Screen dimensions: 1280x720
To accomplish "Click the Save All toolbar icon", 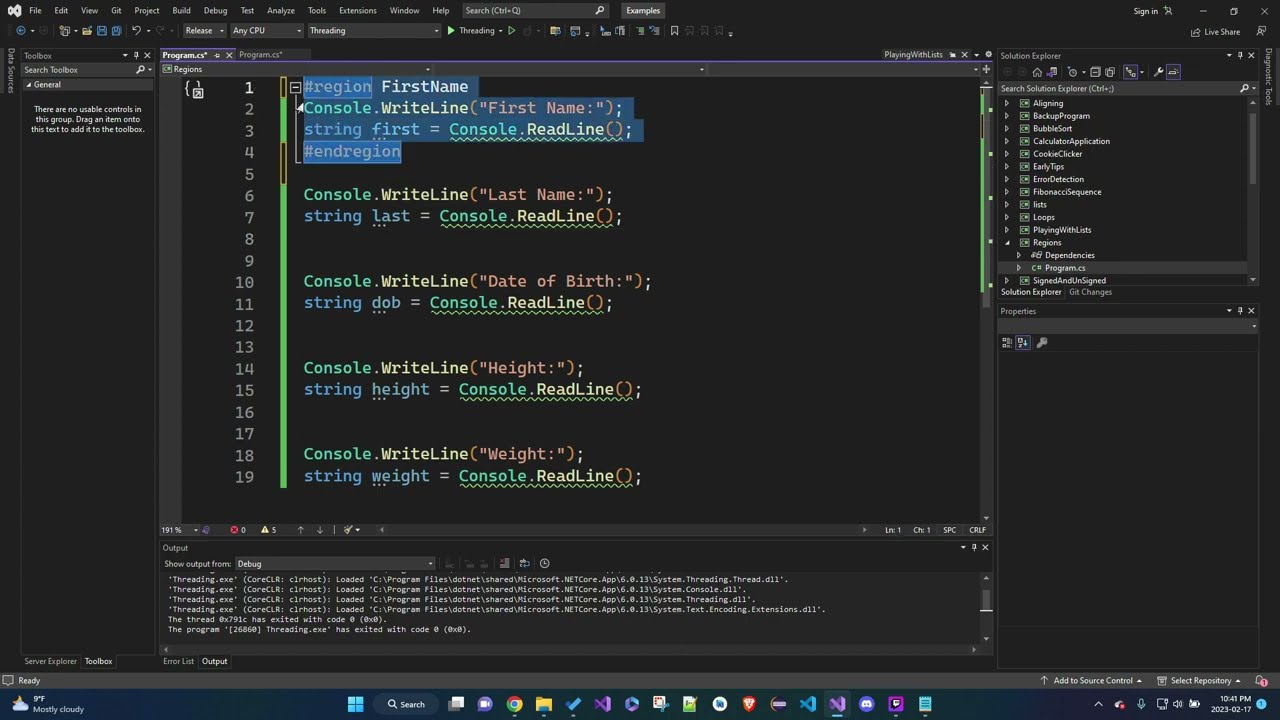I will 115,31.
